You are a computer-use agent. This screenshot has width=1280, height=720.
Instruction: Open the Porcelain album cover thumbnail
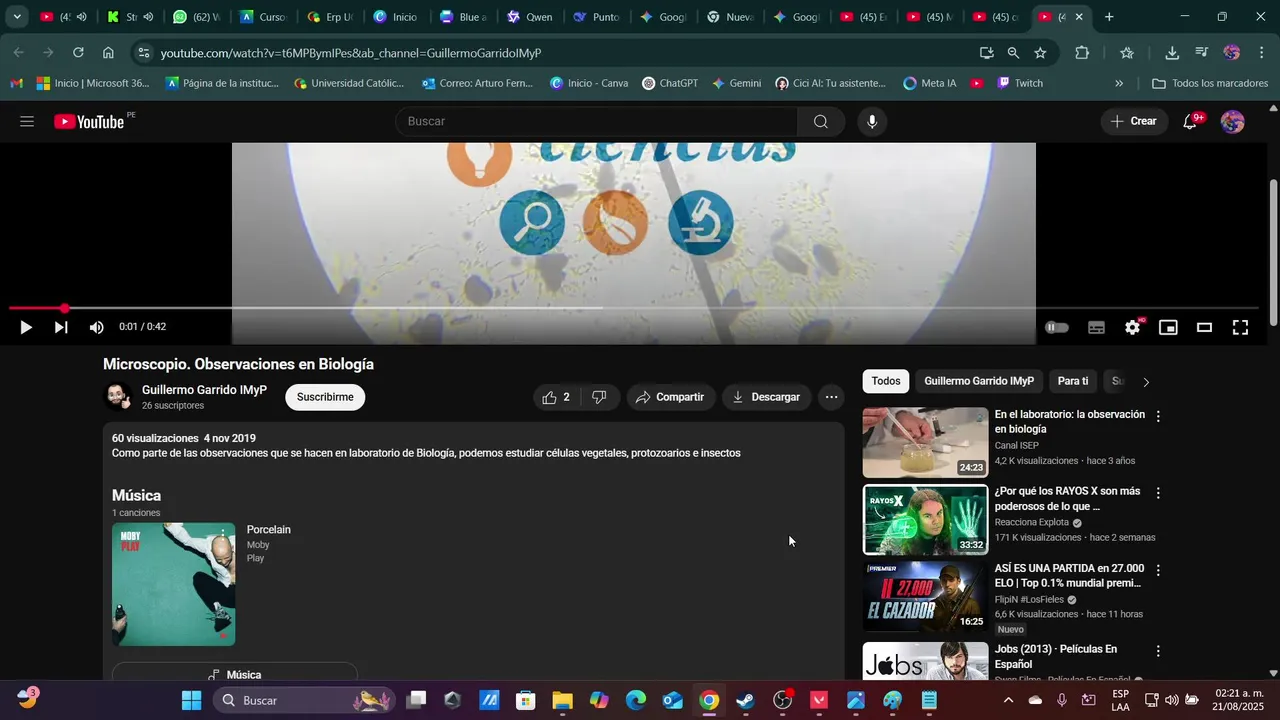coord(174,584)
